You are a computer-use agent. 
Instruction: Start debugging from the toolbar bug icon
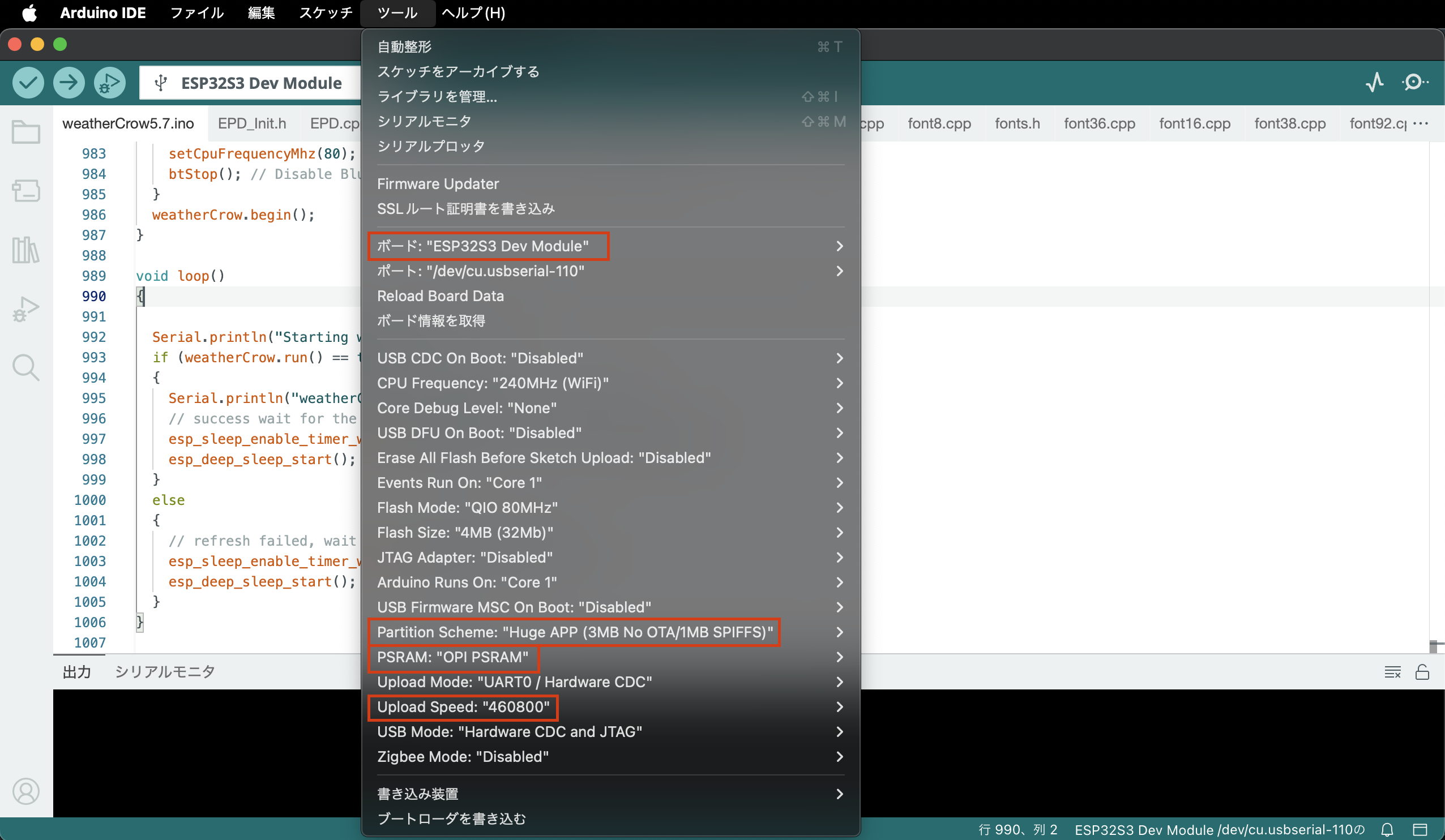(109, 83)
